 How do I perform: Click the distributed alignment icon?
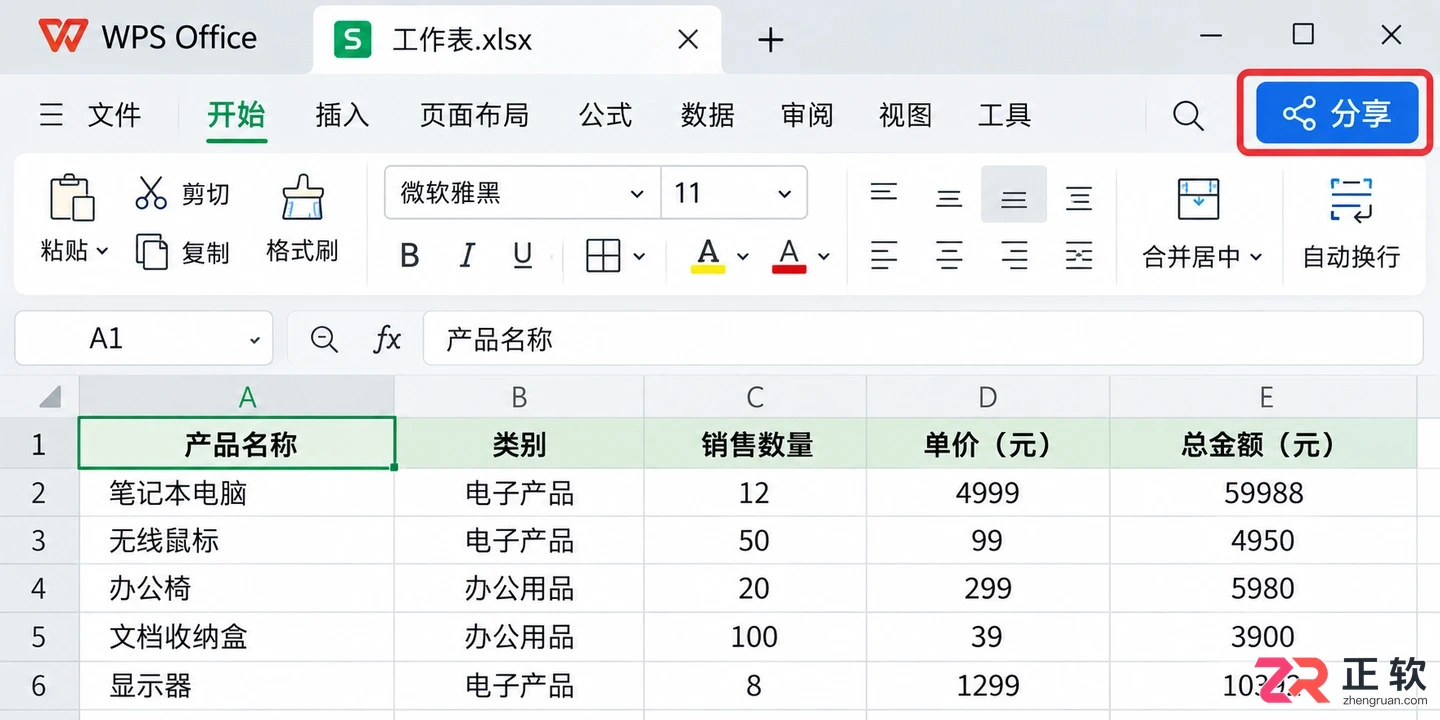coord(1079,256)
